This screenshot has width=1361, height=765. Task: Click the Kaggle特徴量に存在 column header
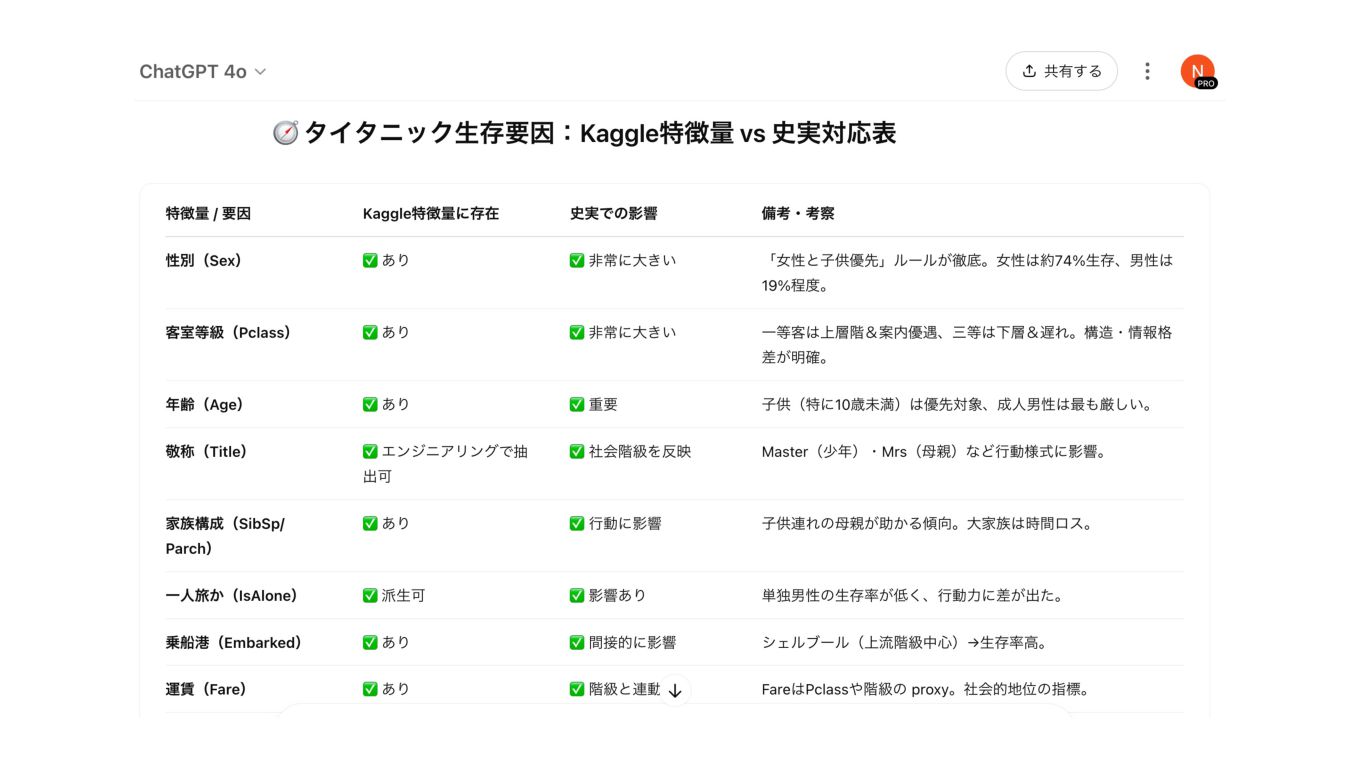point(430,213)
